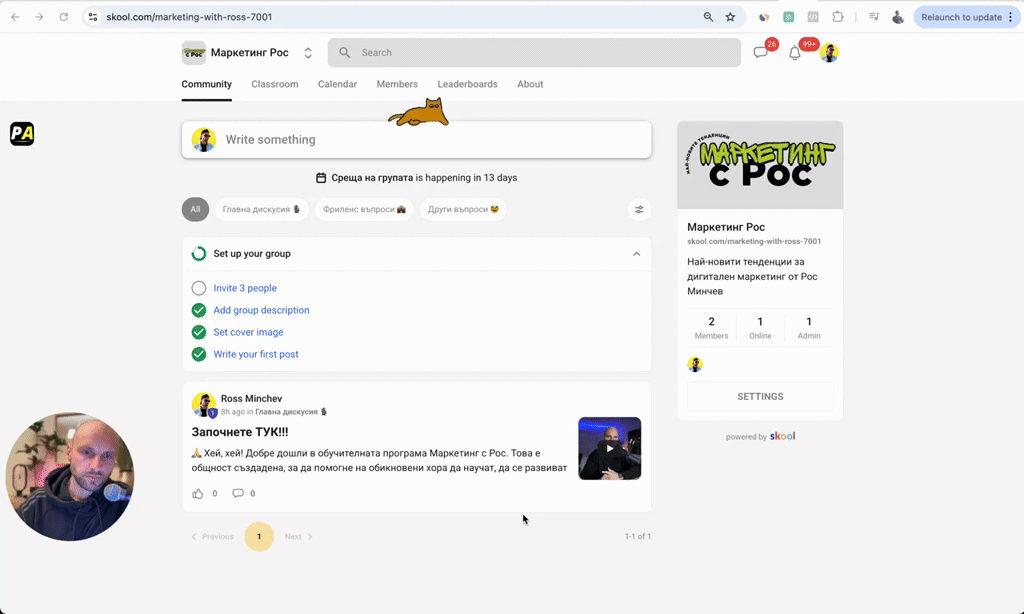1024x614 pixels.
Task: Go back in browser history
Action: coord(15,17)
